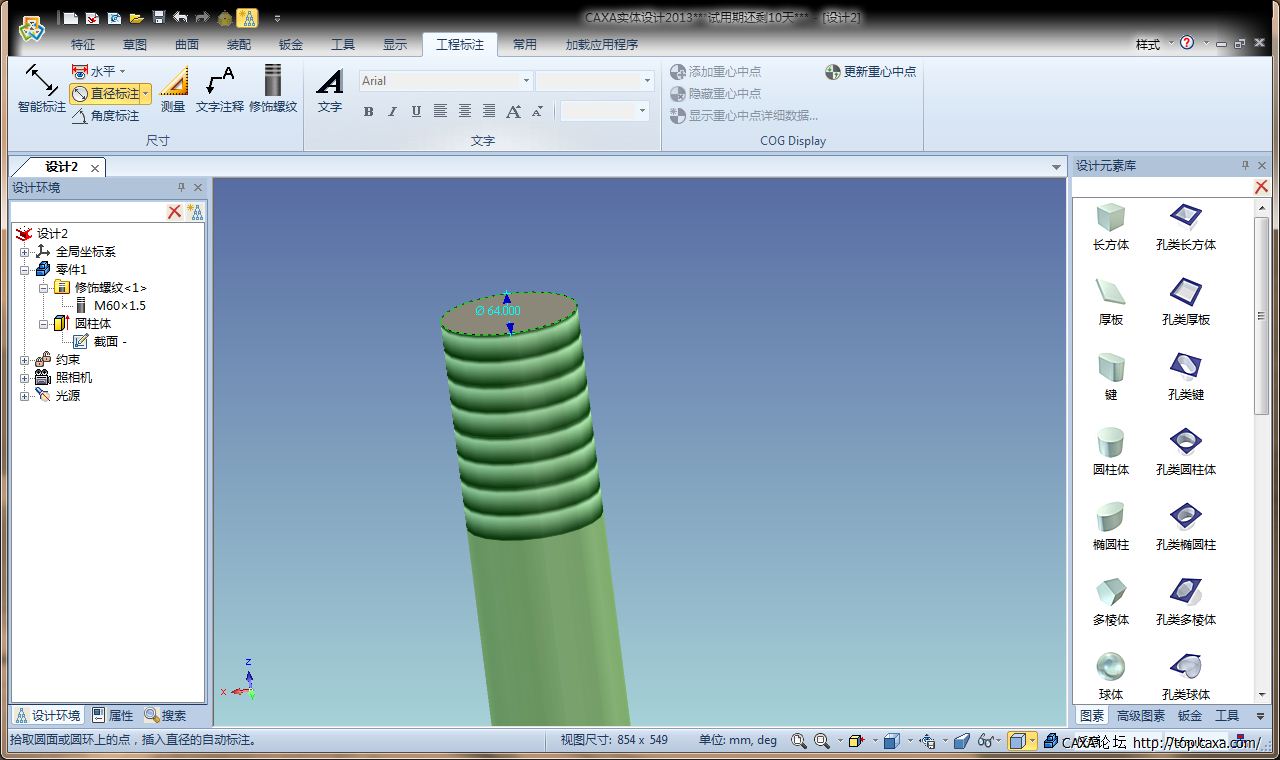The image size is (1280, 760).
Task: Toggle italic text formatting
Action: click(392, 111)
